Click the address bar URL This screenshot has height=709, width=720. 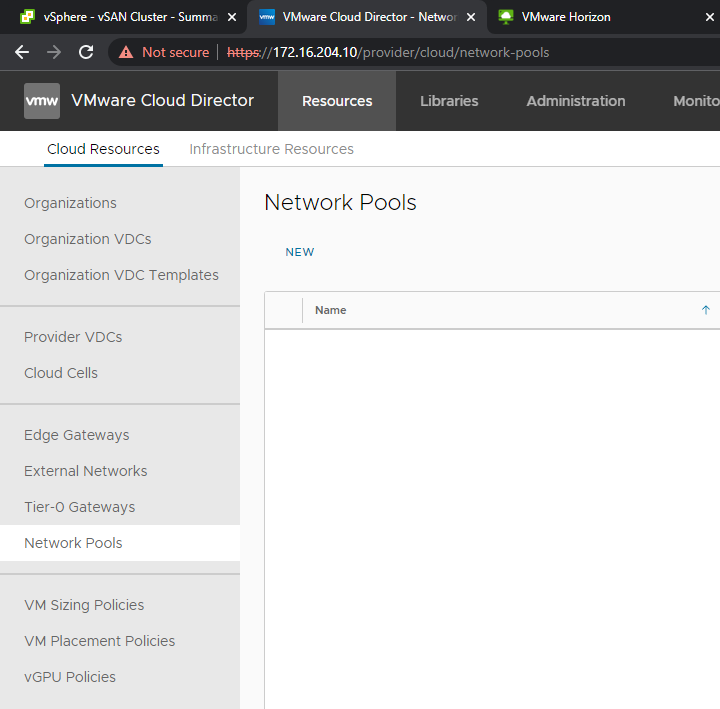(388, 52)
